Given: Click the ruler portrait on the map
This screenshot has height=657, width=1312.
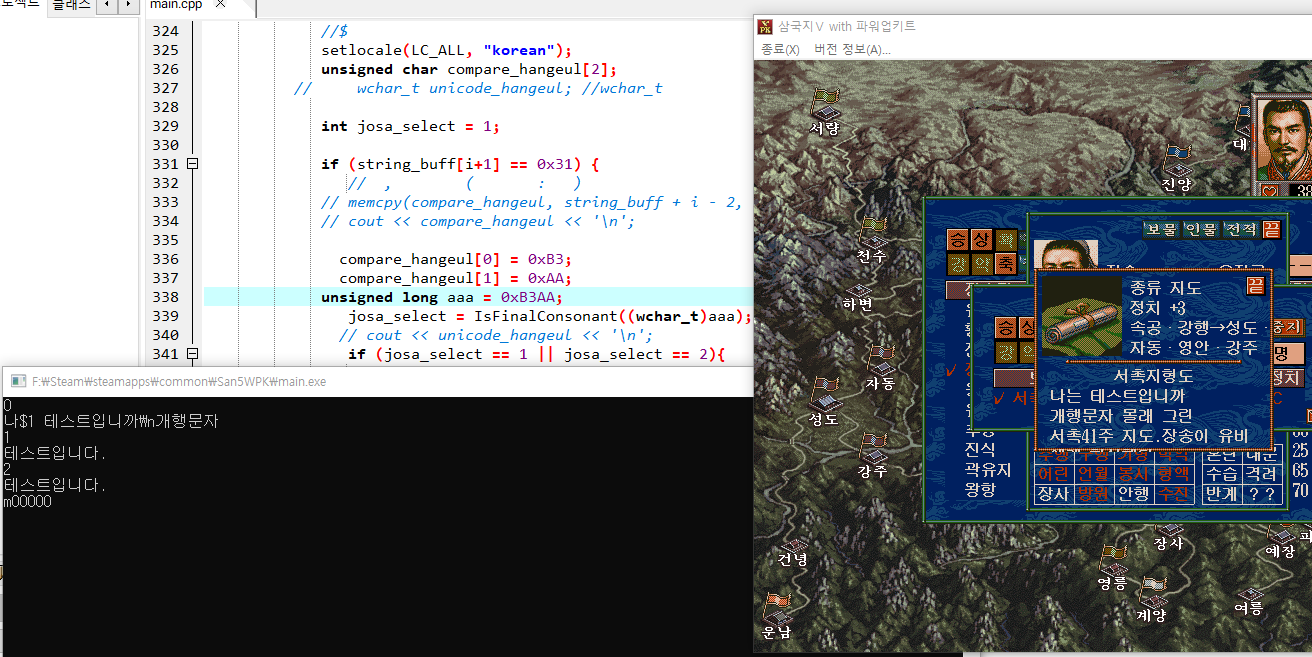Looking at the screenshot, I should pyautogui.click(x=1283, y=139).
